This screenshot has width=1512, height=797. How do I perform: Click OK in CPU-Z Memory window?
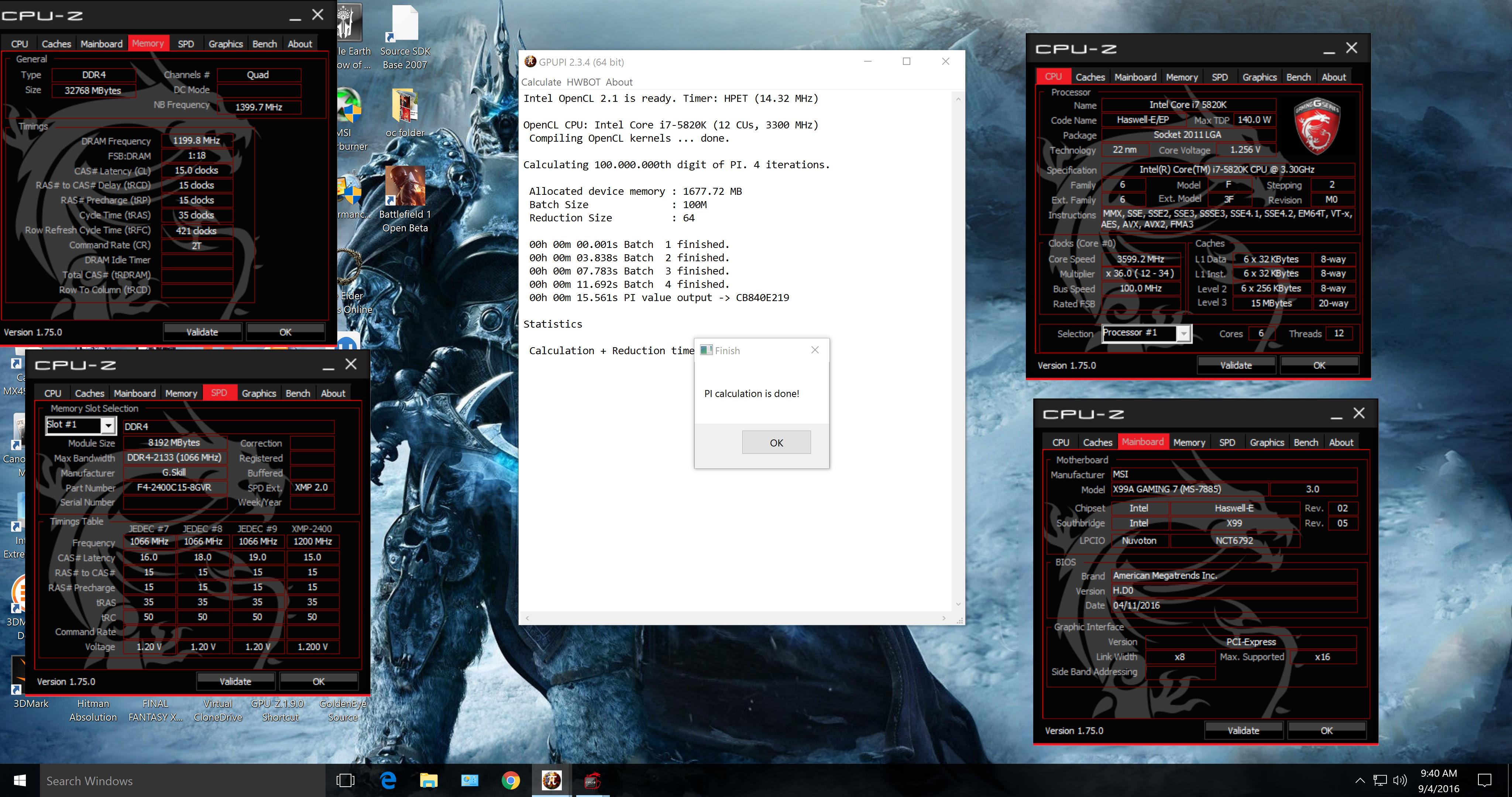click(x=285, y=332)
